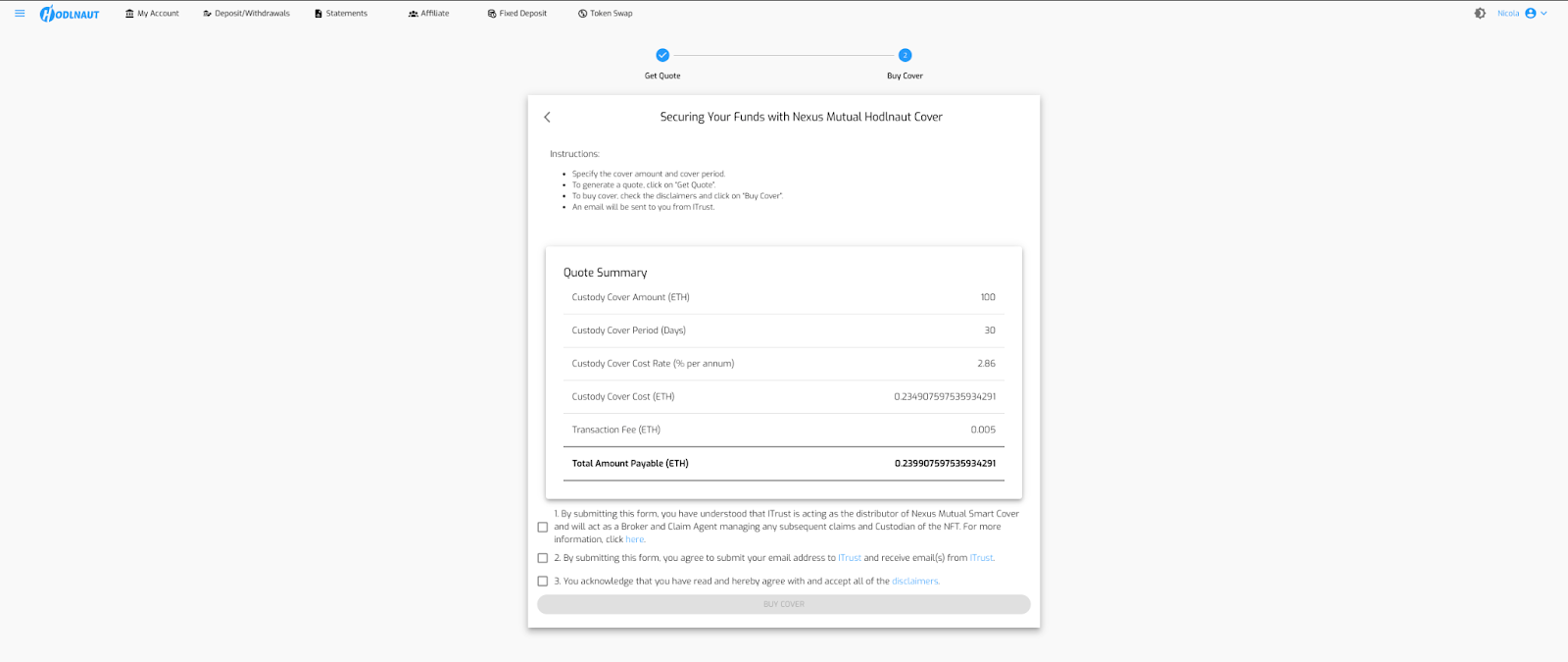Open the Token Swap page
The height and width of the screenshot is (662, 1568).
click(x=606, y=14)
